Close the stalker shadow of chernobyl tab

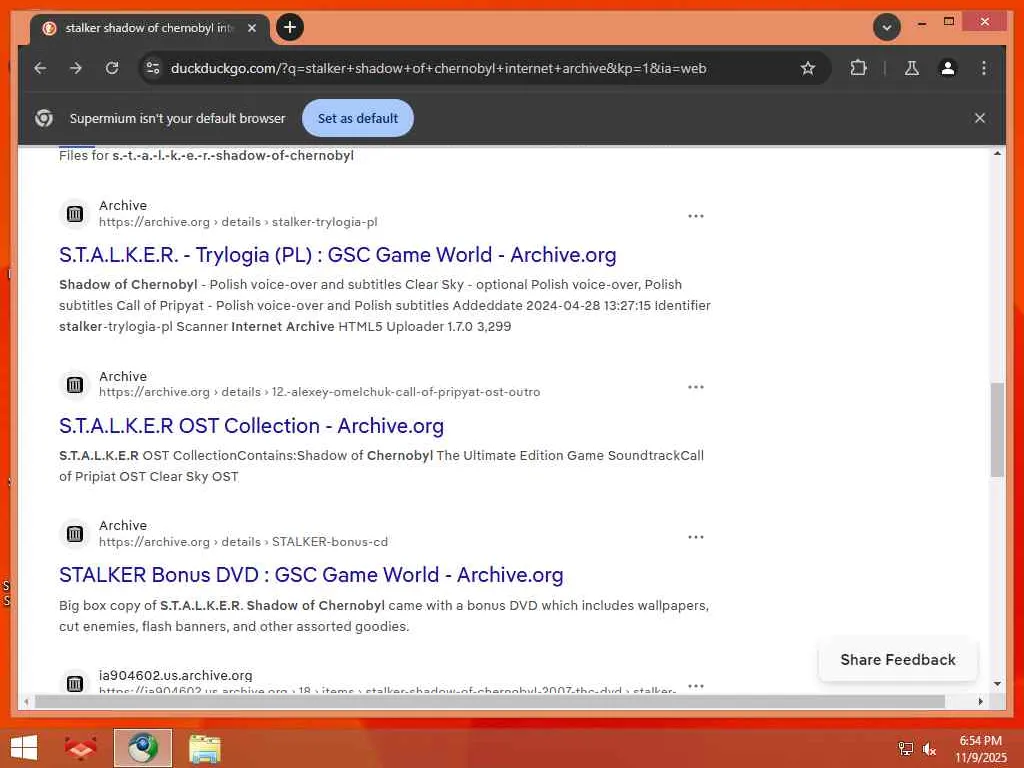[252, 28]
